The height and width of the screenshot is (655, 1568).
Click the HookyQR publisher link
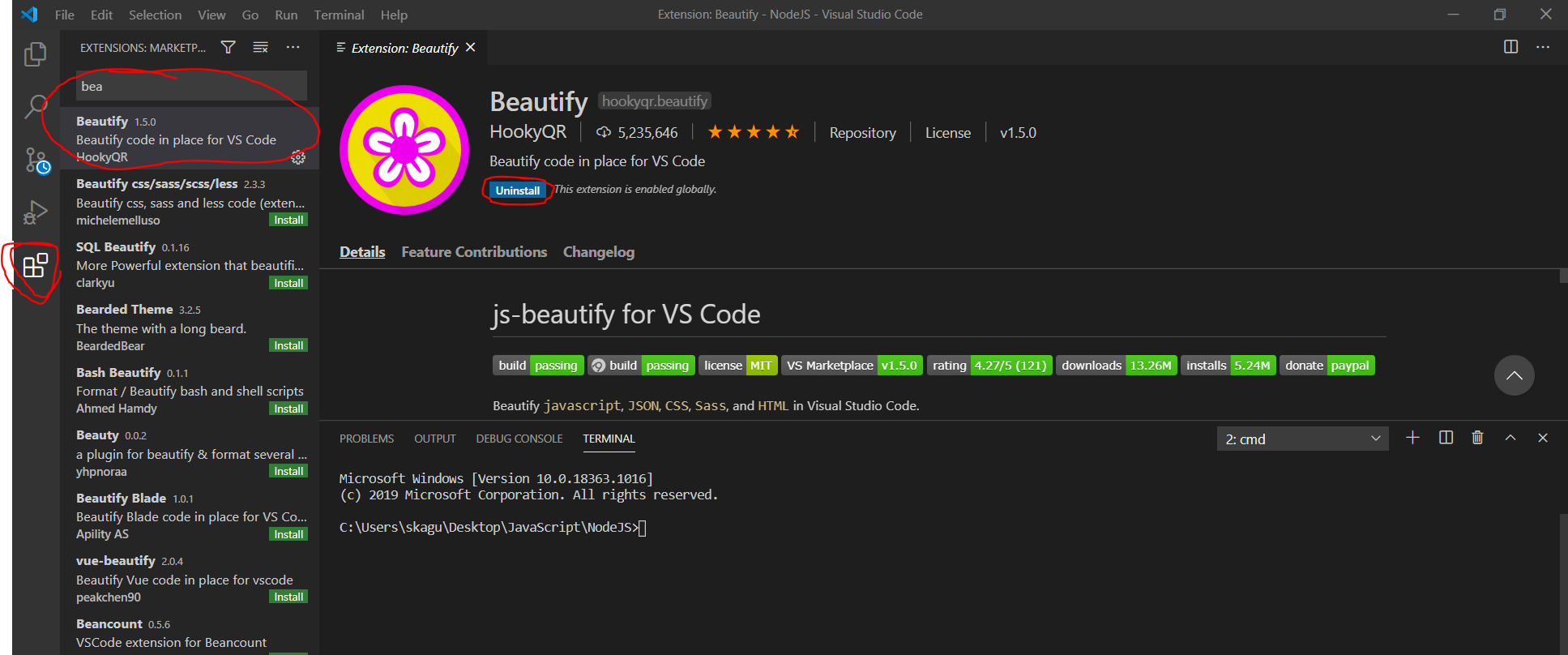528,131
